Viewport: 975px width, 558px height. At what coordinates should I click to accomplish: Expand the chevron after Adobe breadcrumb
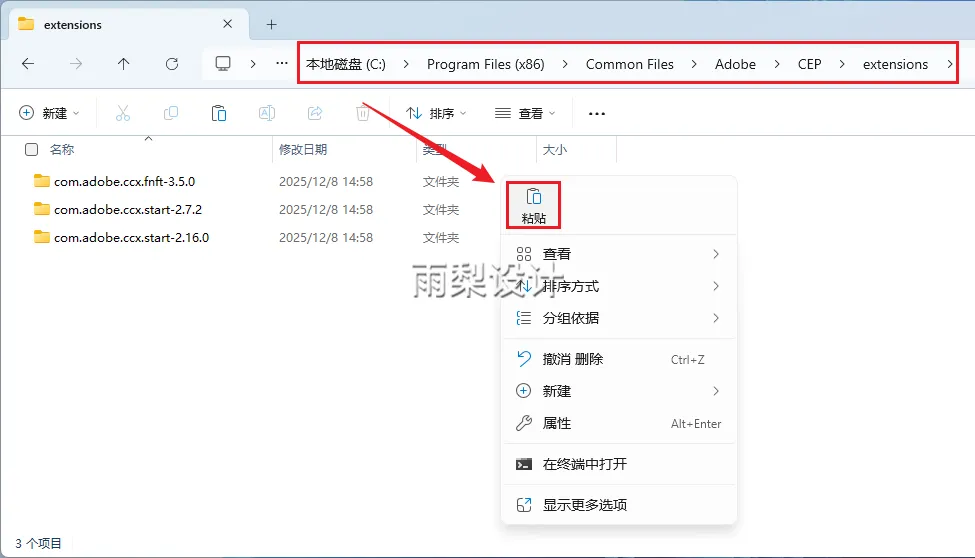coord(777,64)
